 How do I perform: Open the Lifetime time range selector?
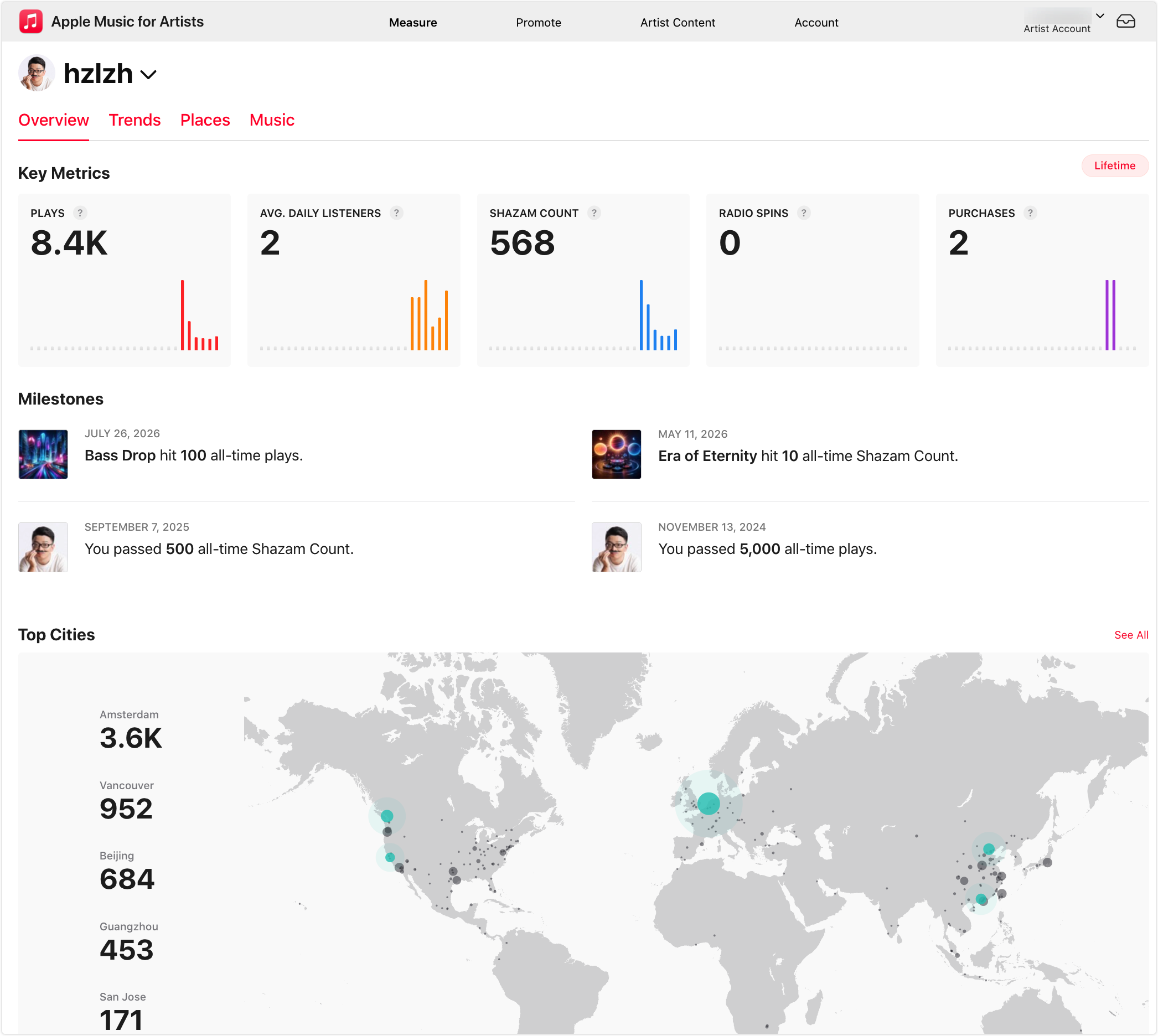tap(1114, 165)
